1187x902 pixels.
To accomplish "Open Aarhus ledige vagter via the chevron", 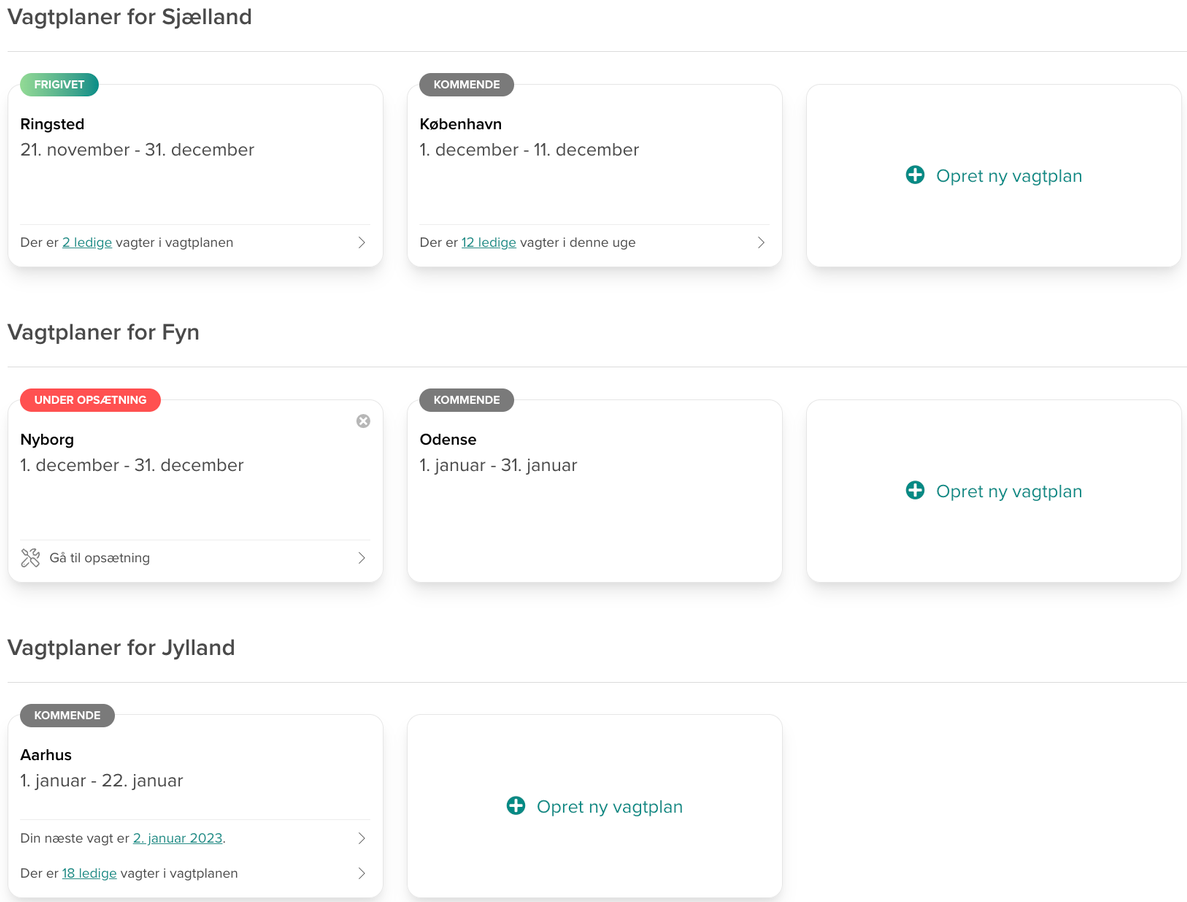I will [361, 872].
